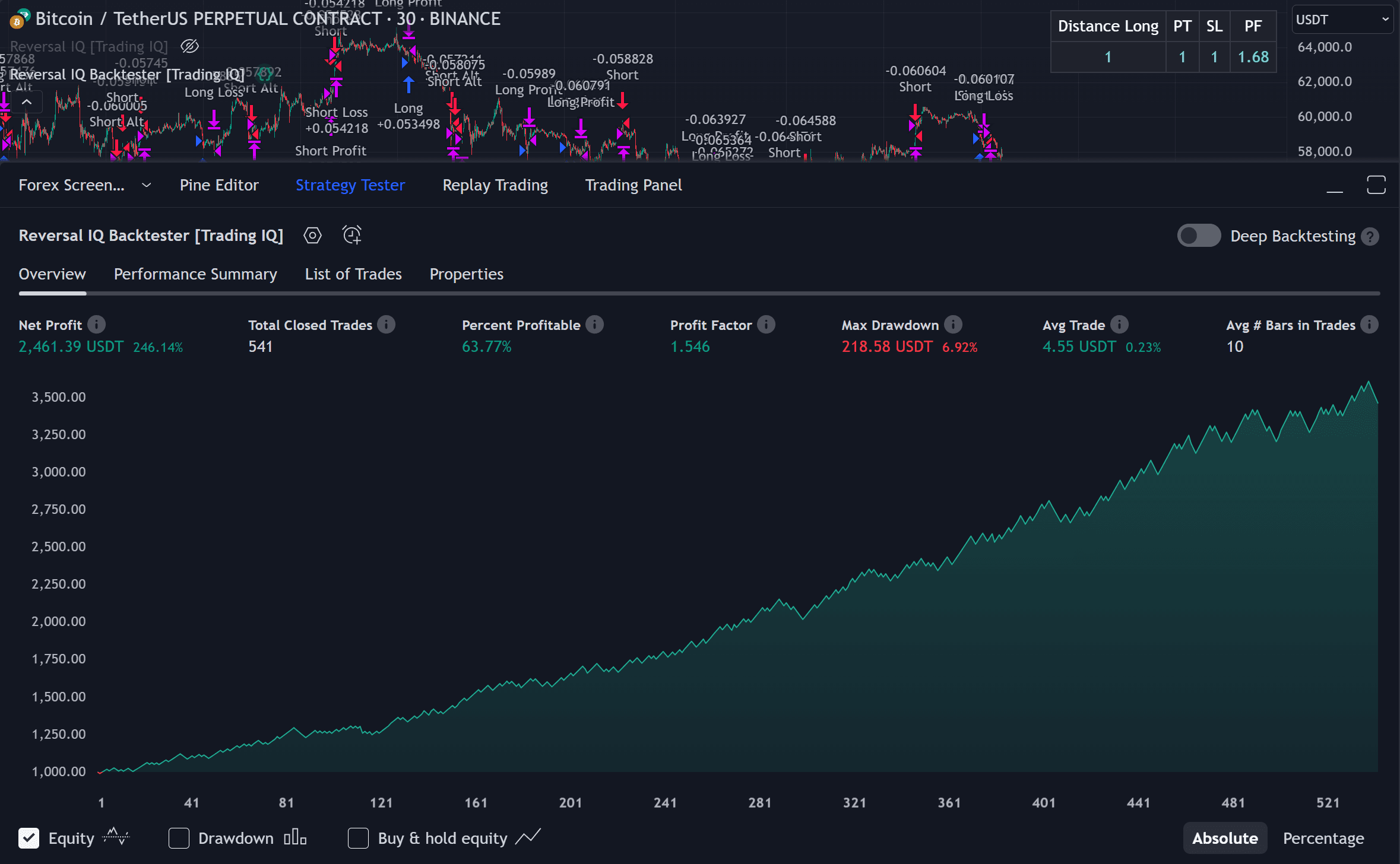Viewport: 1400px width, 864px height.
Task: Open Avg # Bars in Trades info icon
Action: coord(1369,325)
